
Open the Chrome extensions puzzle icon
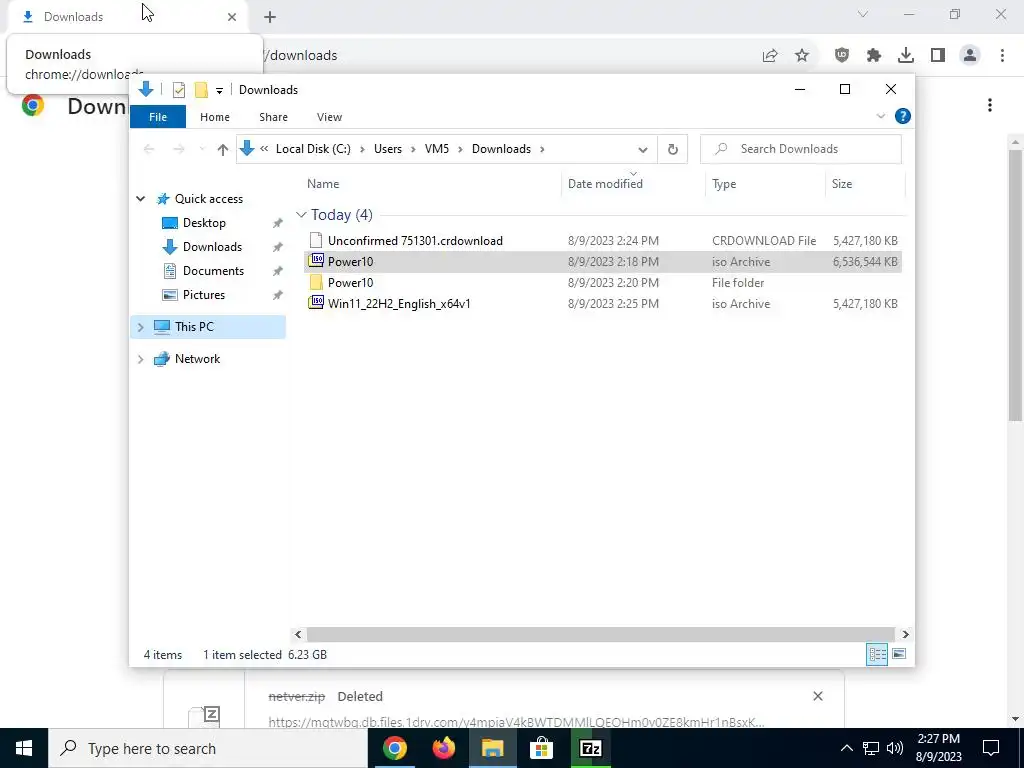pos(874,56)
